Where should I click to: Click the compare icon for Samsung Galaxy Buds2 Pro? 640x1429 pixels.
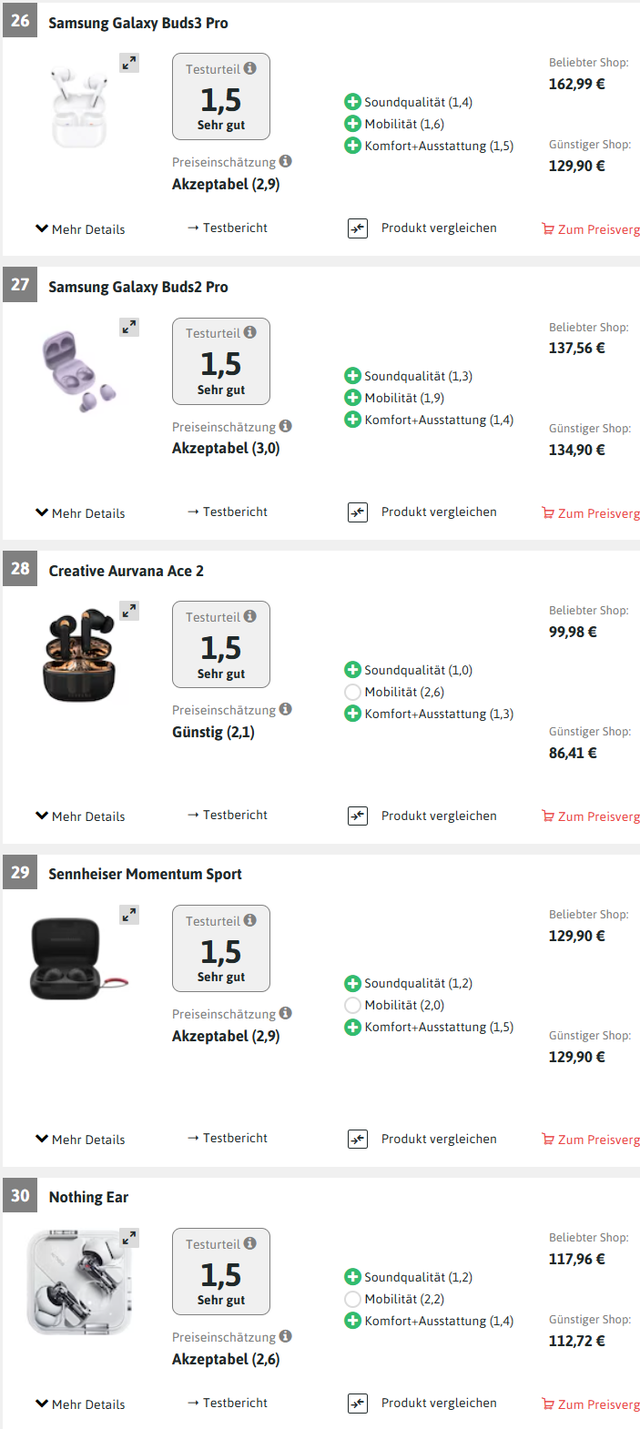click(358, 512)
